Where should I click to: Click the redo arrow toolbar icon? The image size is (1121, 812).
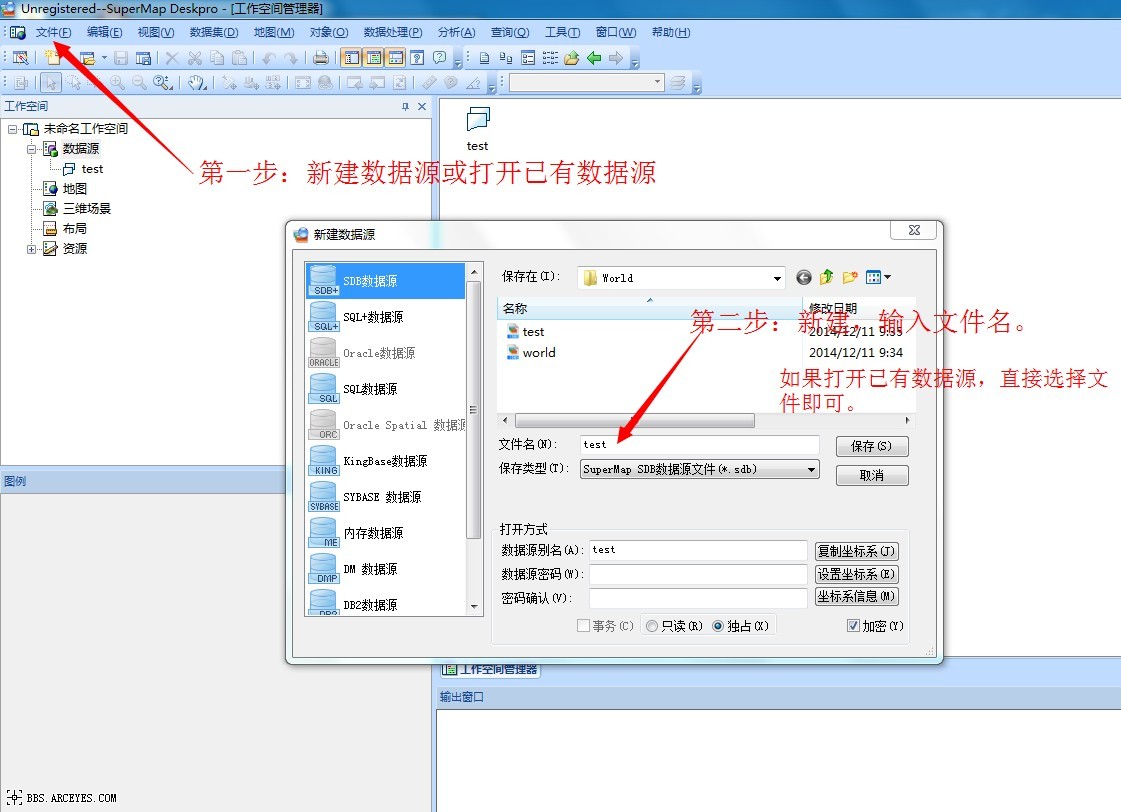[291, 58]
